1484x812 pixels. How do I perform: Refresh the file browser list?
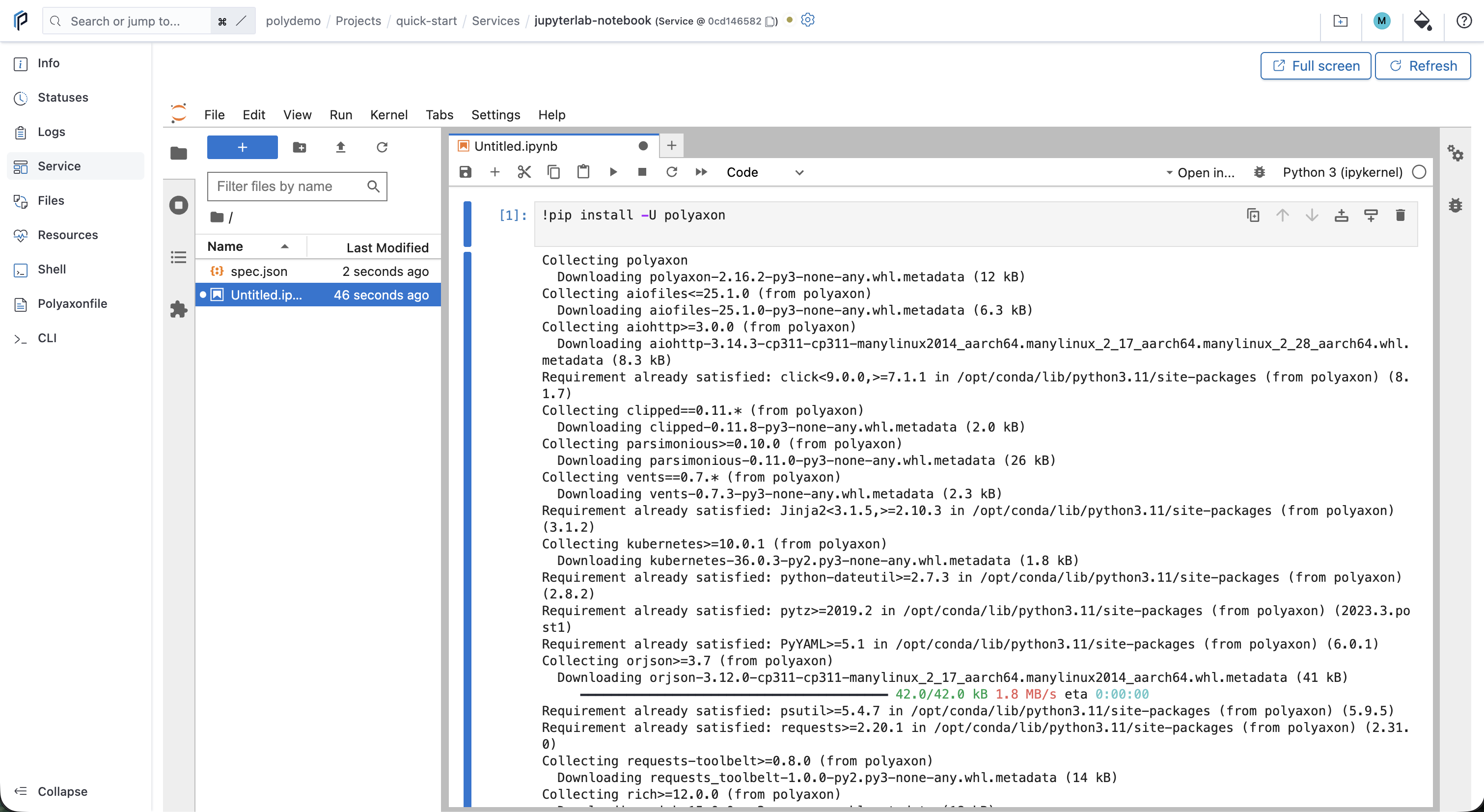382,147
